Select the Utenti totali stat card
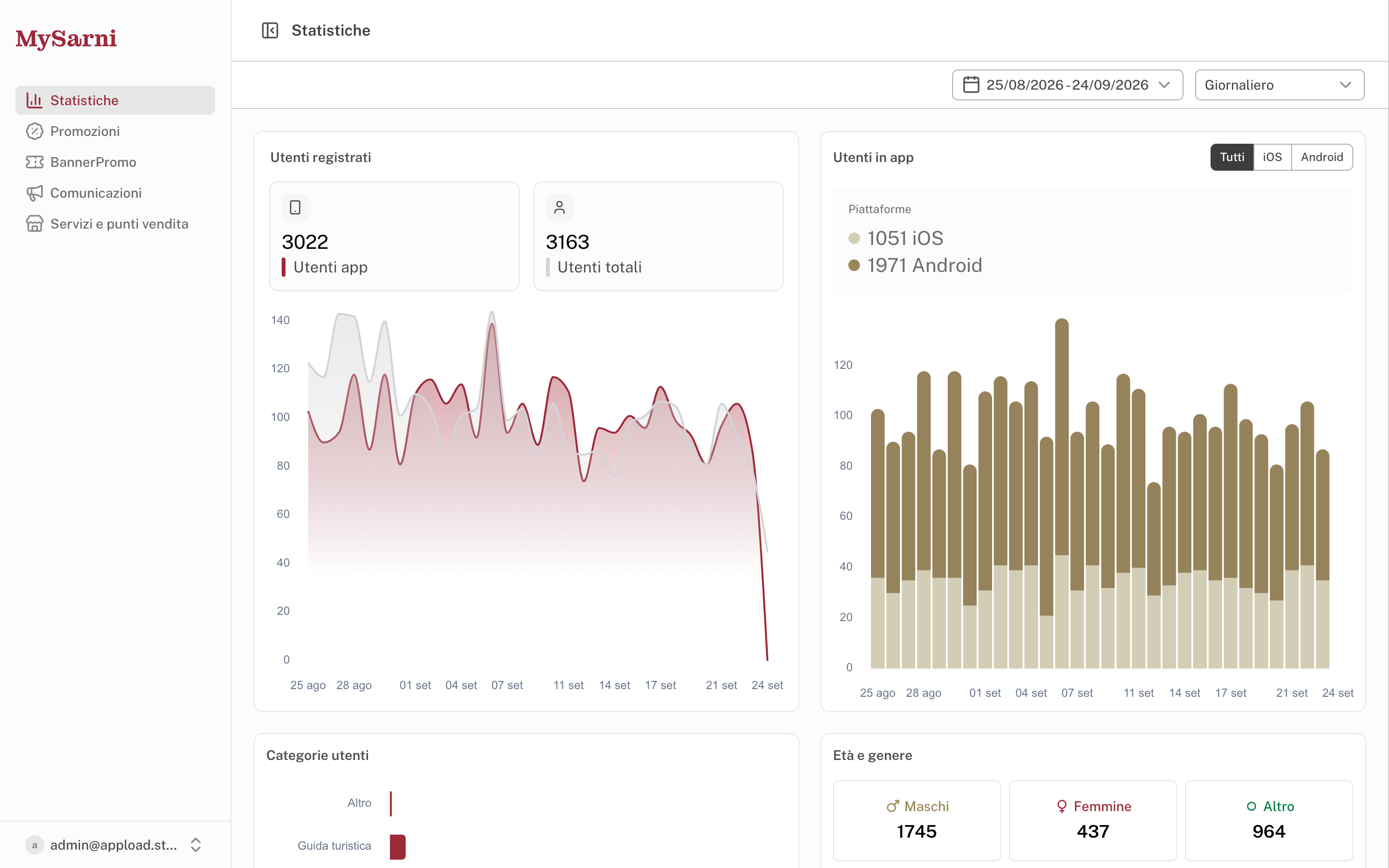Image resolution: width=1389 pixels, height=868 pixels. 658,236
